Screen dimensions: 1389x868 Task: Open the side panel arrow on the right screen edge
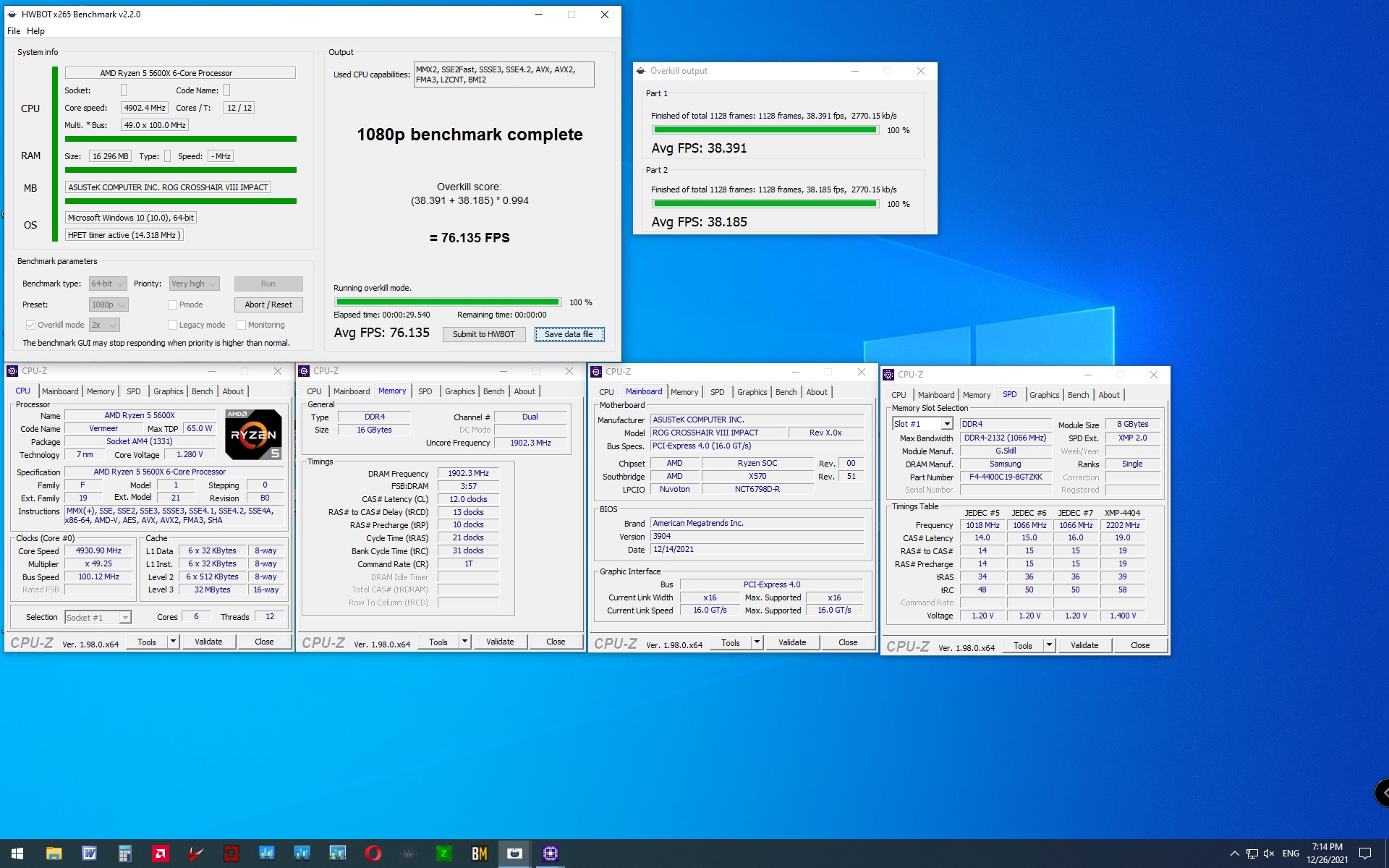tap(1382, 793)
